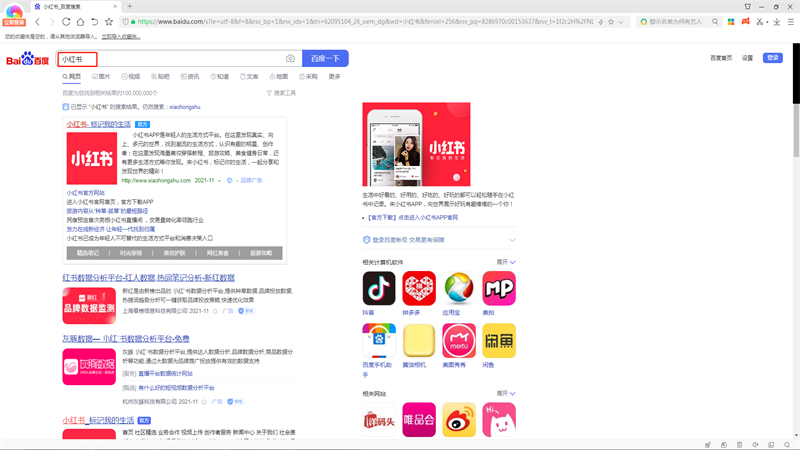Click the Baidu logo
800x450 pixels.
tap(28, 59)
